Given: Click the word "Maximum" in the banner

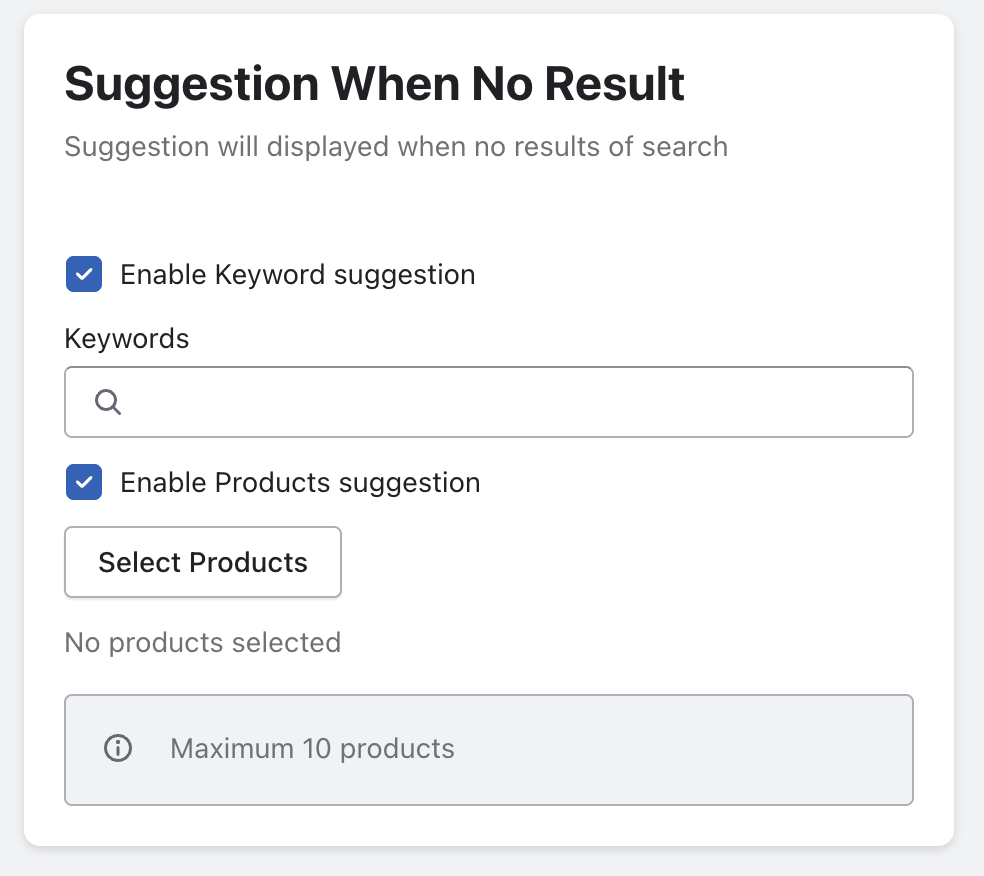Looking at the screenshot, I should coord(232,748).
